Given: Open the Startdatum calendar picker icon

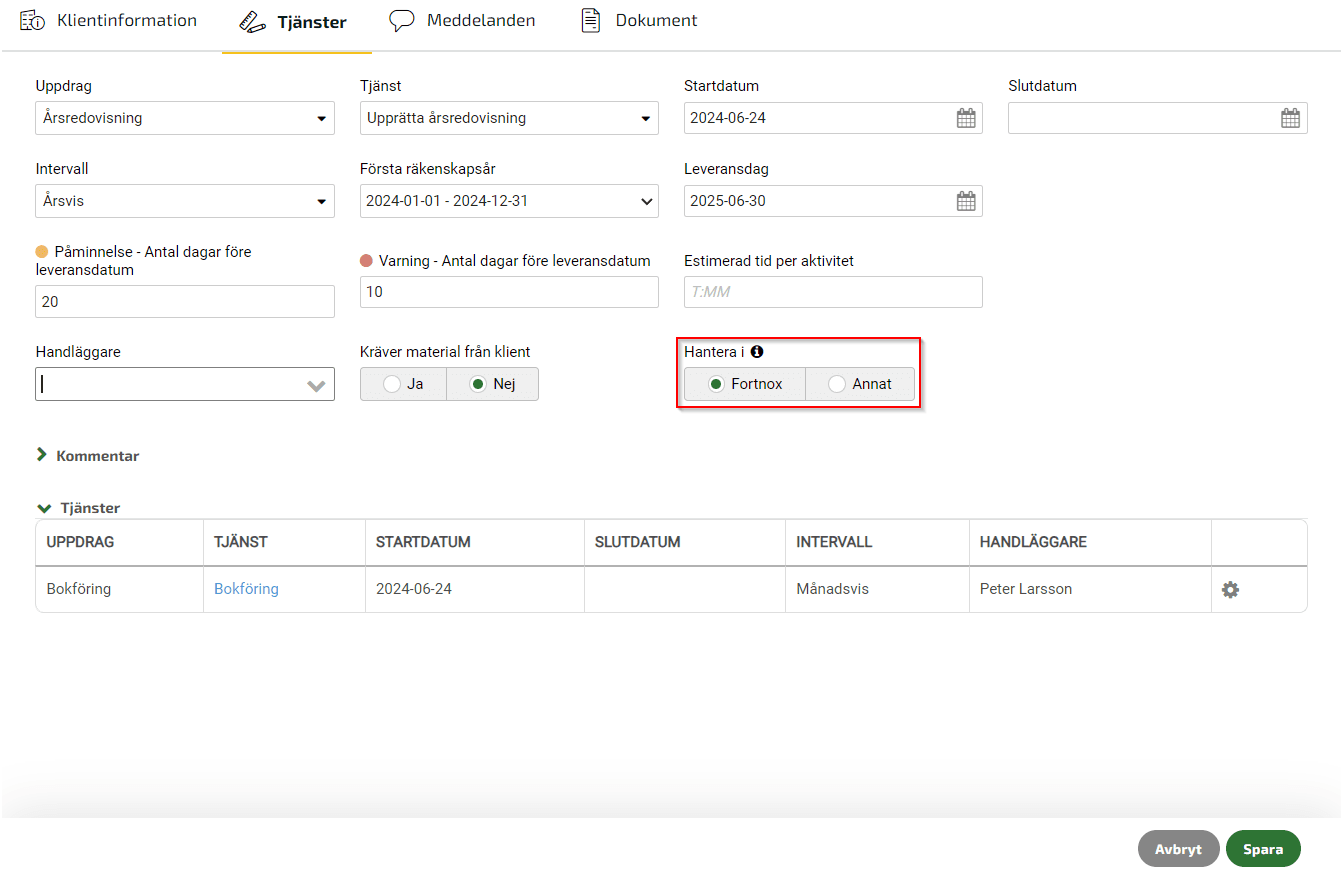Looking at the screenshot, I should (965, 118).
